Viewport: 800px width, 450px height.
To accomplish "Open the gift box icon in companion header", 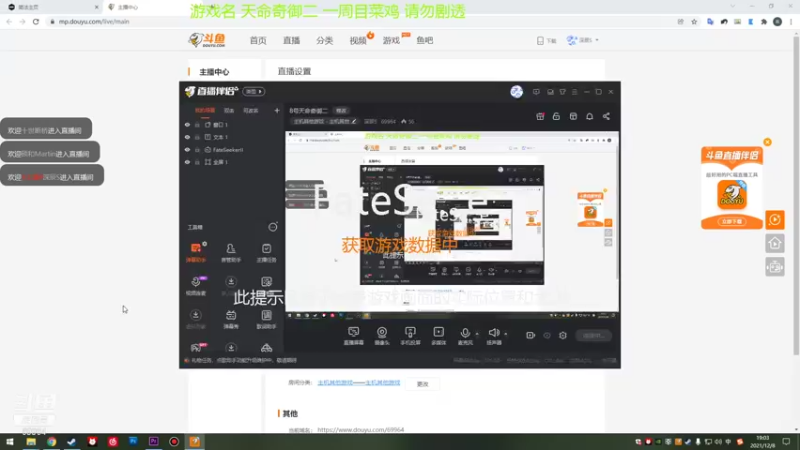I will 540,116.
